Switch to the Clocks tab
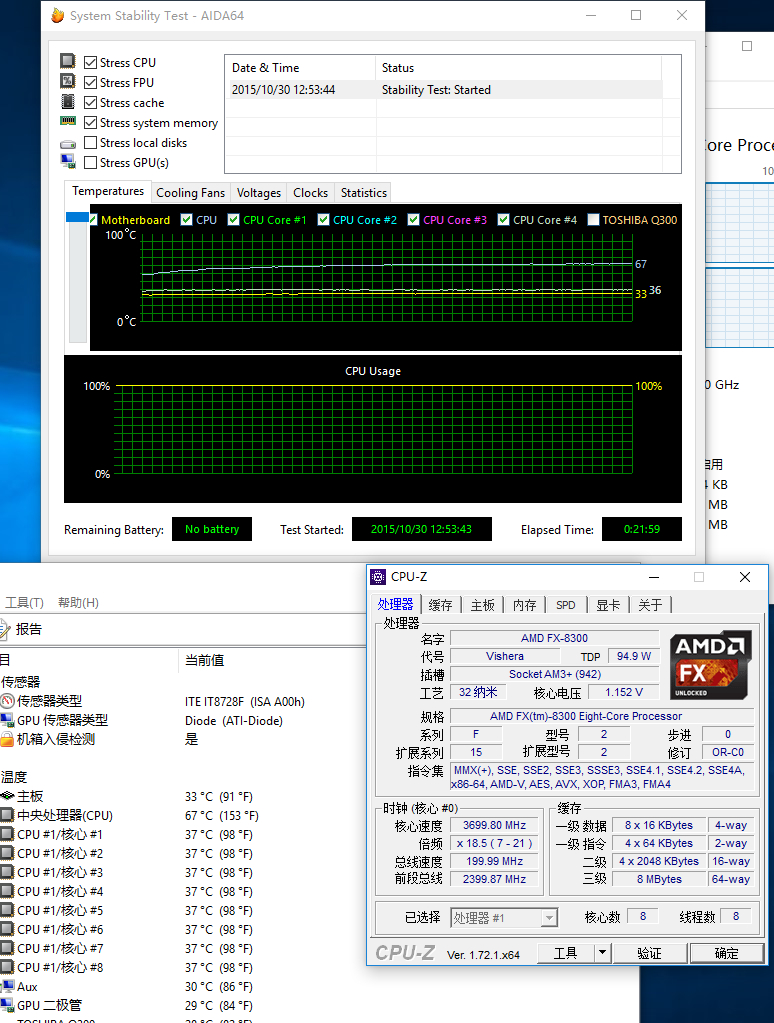Image resolution: width=774 pixels, height=1023 pixels. point(311,193)
